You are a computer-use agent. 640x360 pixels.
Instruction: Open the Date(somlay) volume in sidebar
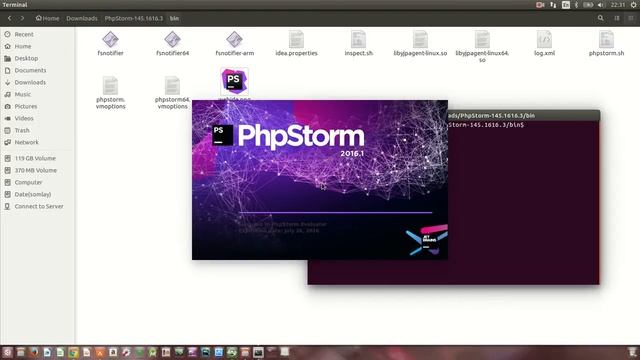(x=33, y=194)
